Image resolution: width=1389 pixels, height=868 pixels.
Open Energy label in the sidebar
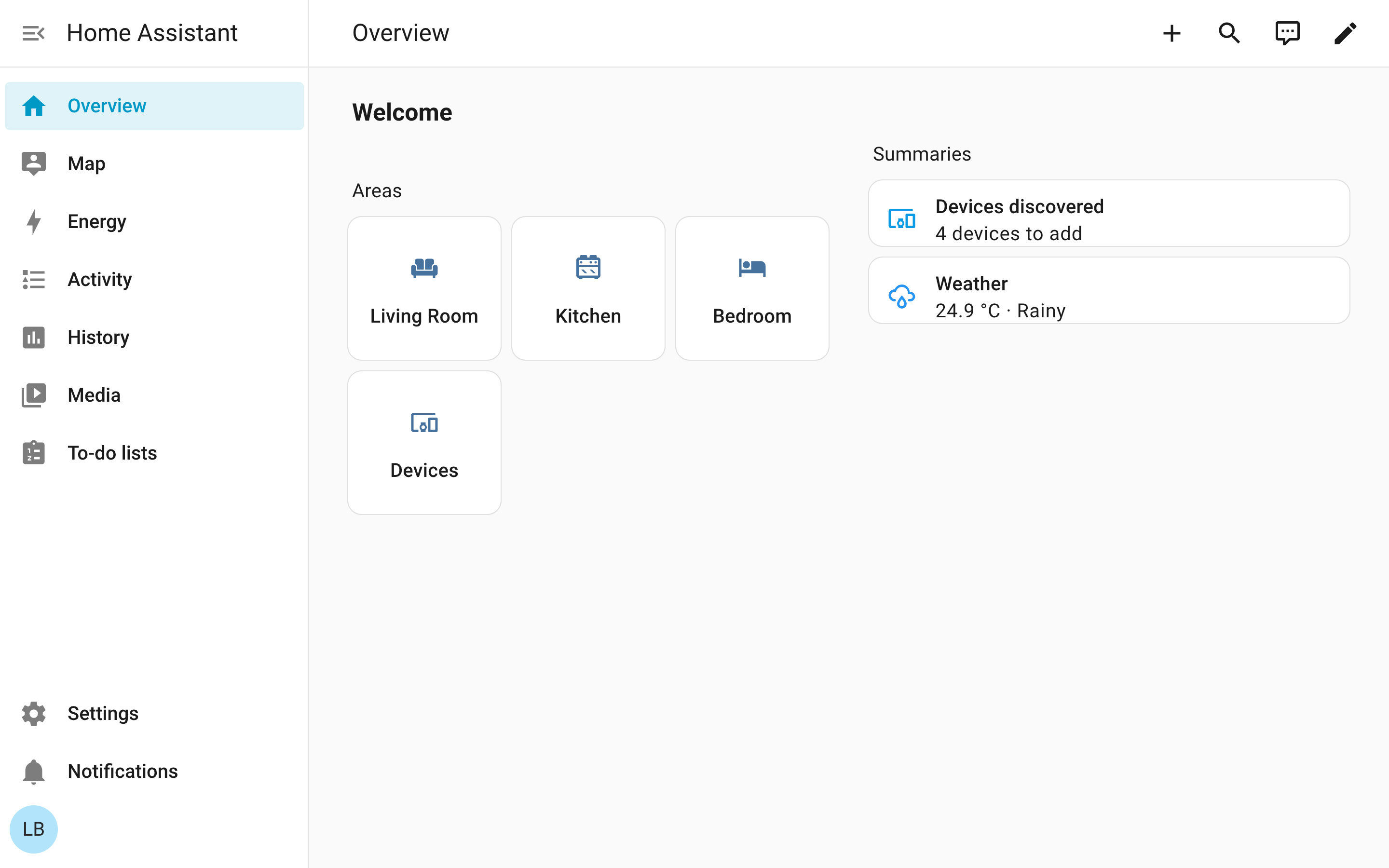tap(97, 222)
